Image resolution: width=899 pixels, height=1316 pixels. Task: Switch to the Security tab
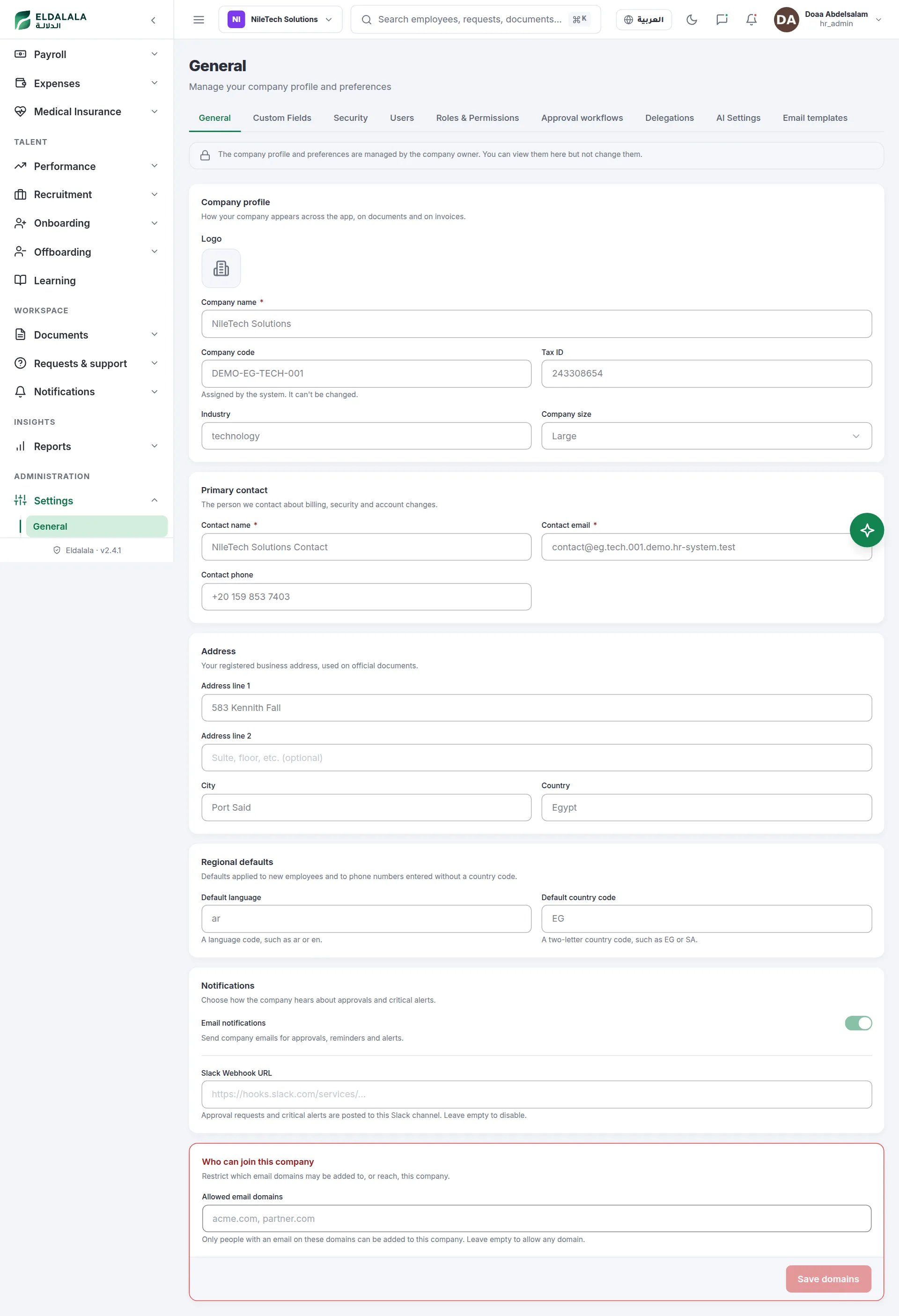click(x=350, y=118)
